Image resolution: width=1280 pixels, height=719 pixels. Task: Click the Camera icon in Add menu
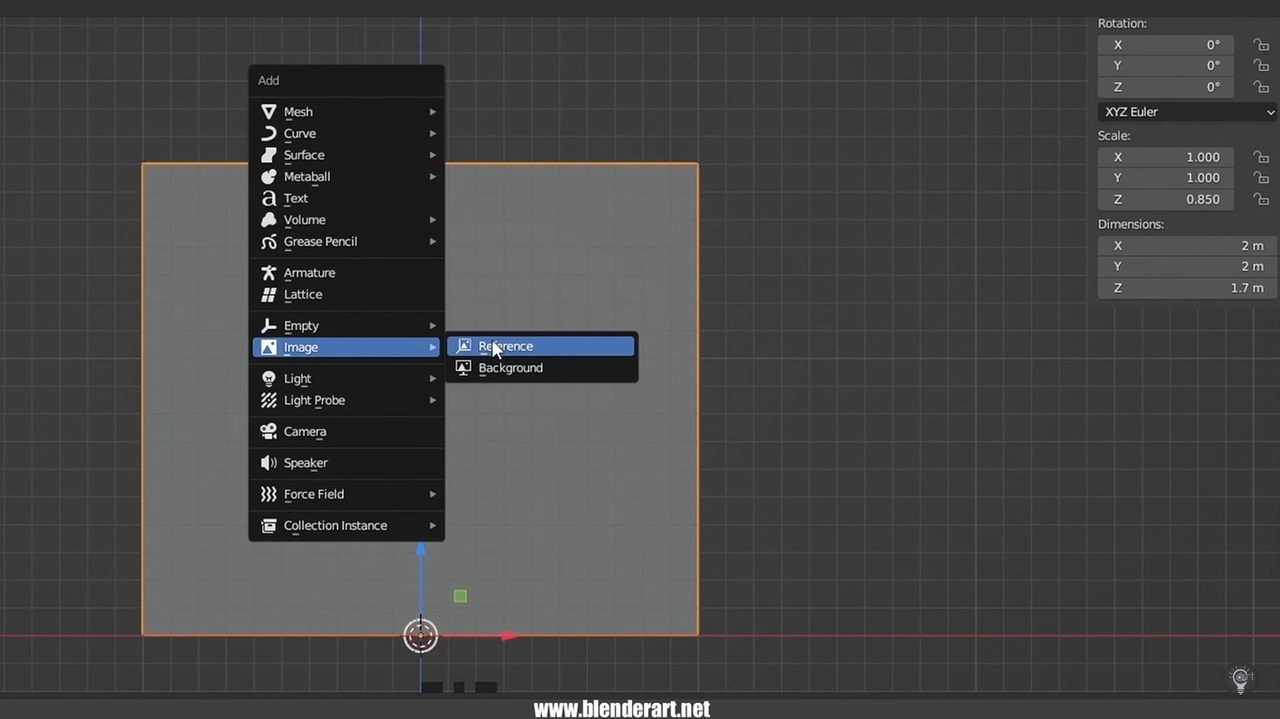(x=268, y=432)
